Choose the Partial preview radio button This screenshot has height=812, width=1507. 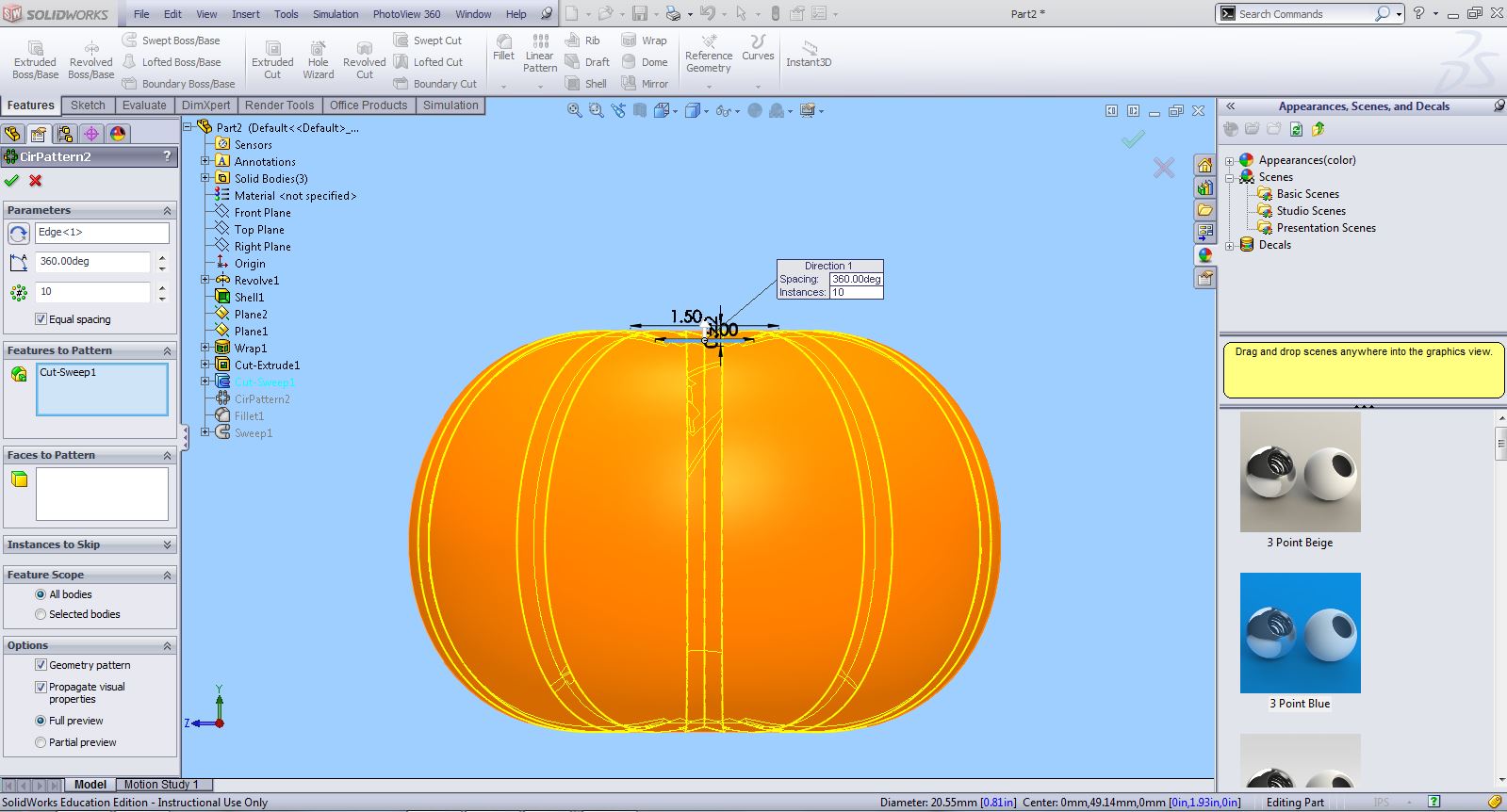[x=41, y=742]
